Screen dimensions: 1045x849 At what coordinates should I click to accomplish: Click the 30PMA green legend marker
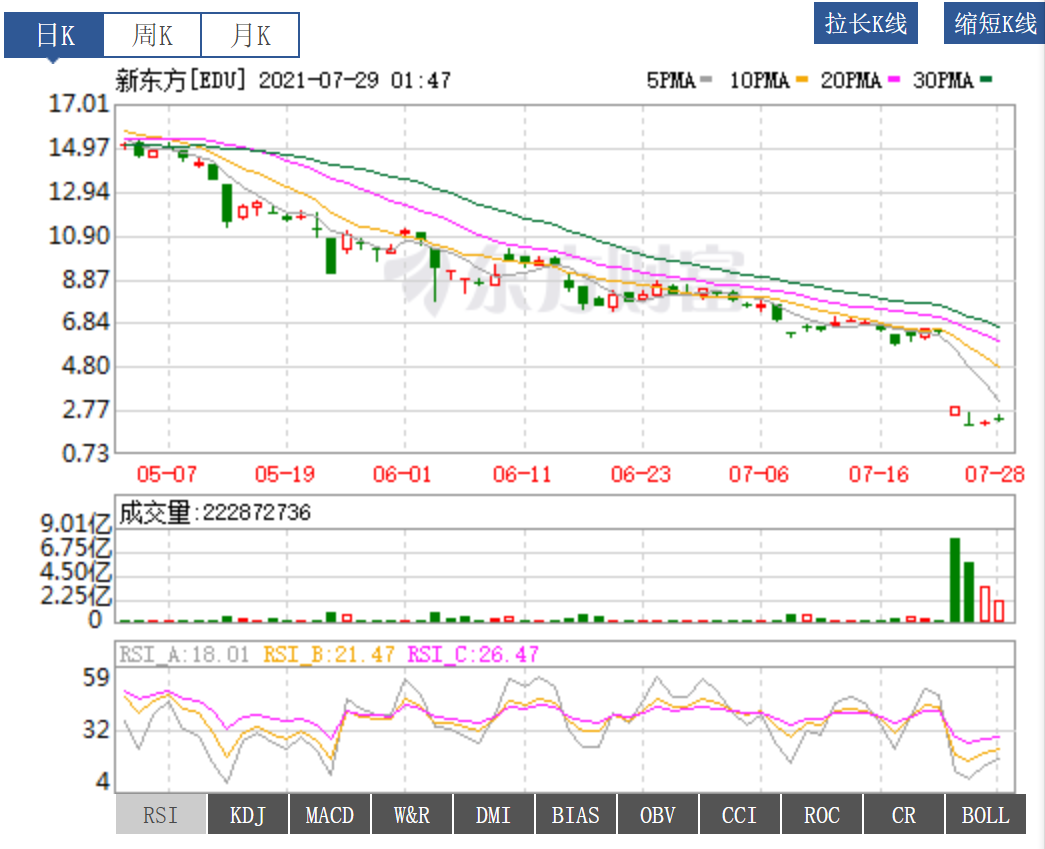point(985,80)
